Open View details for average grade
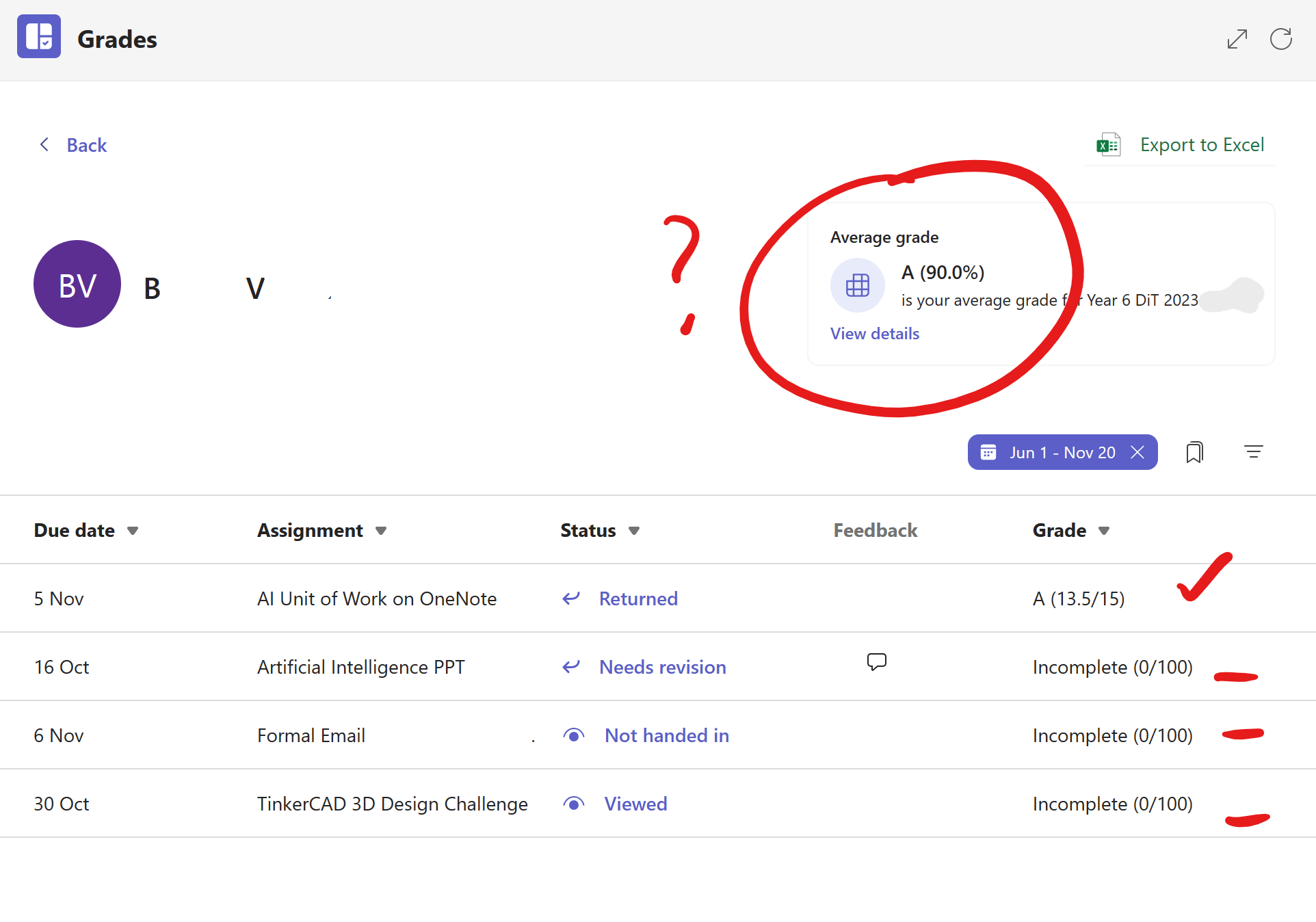1316x922 pixels. click(874, 334)
